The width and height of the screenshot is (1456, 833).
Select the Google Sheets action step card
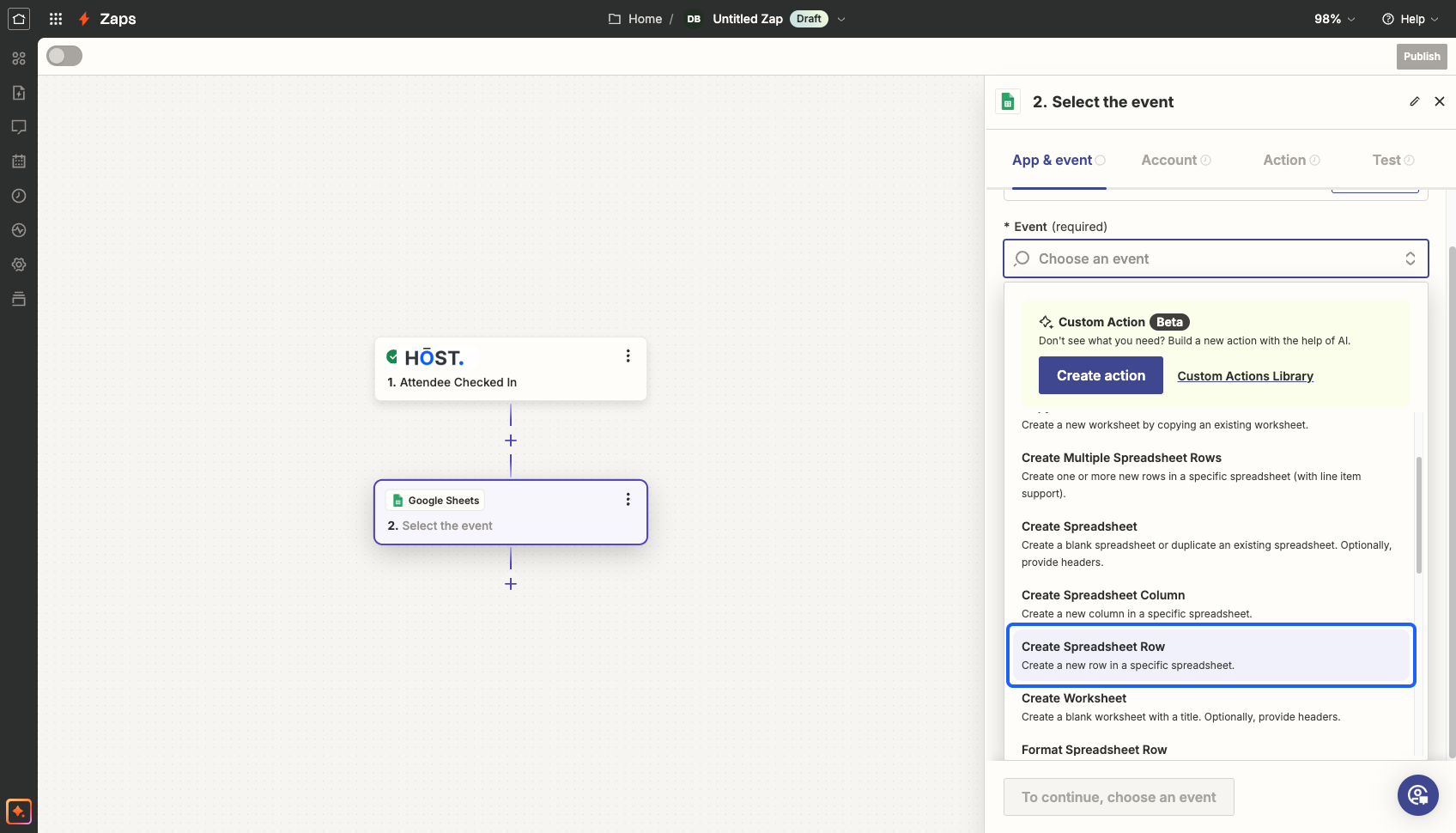coord(511,512)
